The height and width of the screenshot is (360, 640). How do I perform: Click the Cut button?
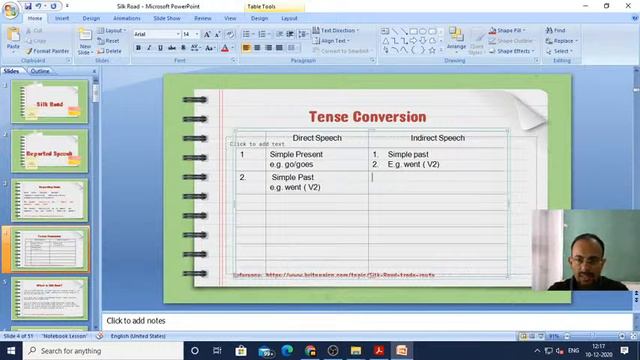[x=34, y=31]
